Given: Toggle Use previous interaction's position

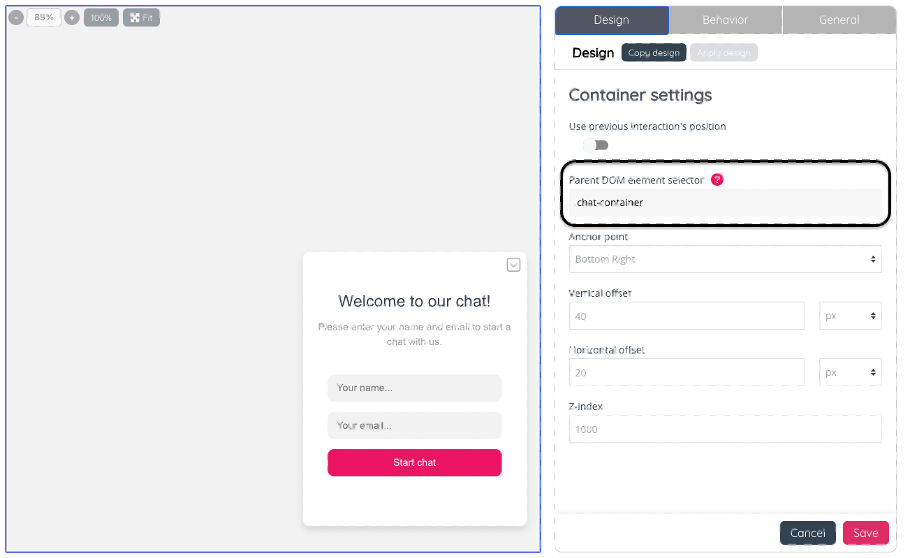Looking at the screenshot, I should pyautogui.click(x=596, y=145).
